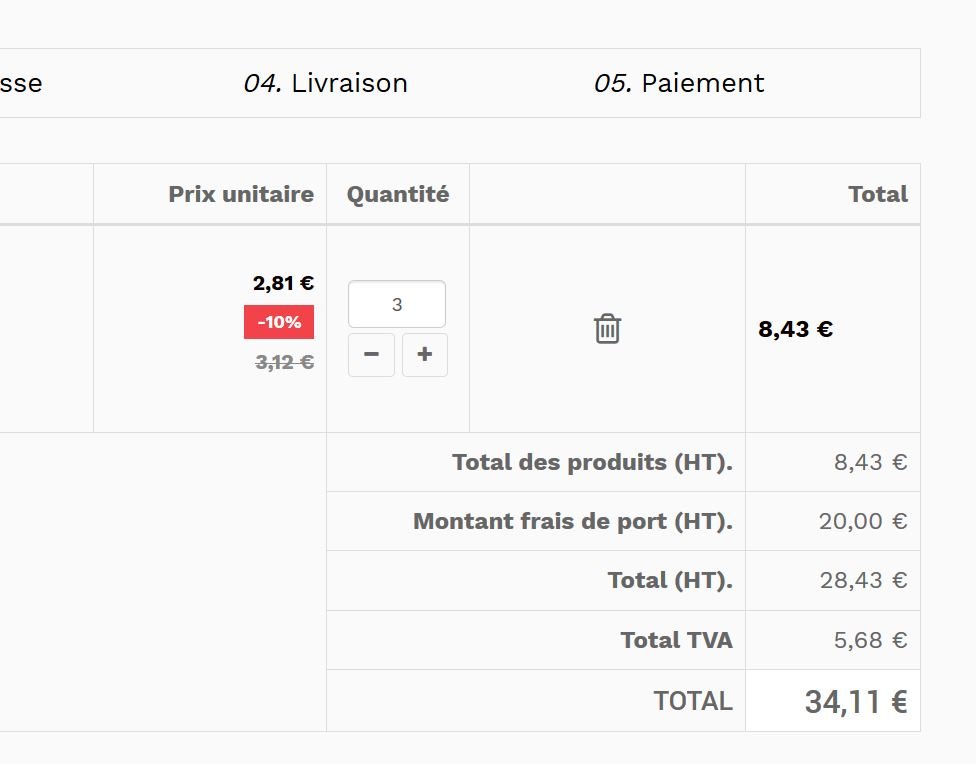976x764 pixels.
Task: Click the shipping cost amount 20,00 €
Action: (x=862, y=521)
